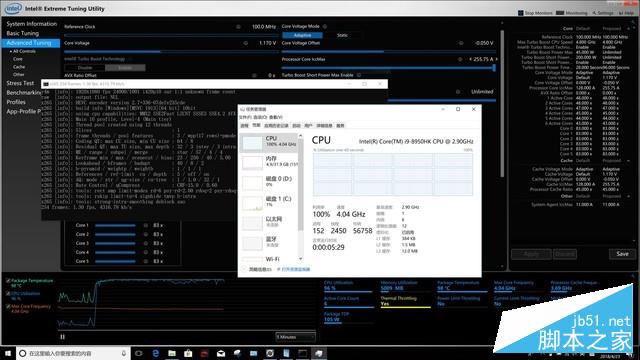
Task: Adjust the Processor Core IccMax slider
Action: [389, 68]
